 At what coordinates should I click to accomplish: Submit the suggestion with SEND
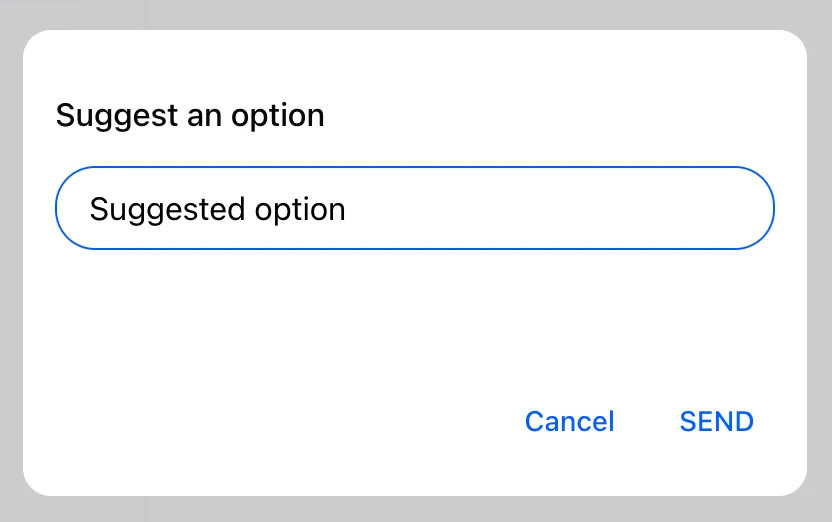click(x=716, y=421)
